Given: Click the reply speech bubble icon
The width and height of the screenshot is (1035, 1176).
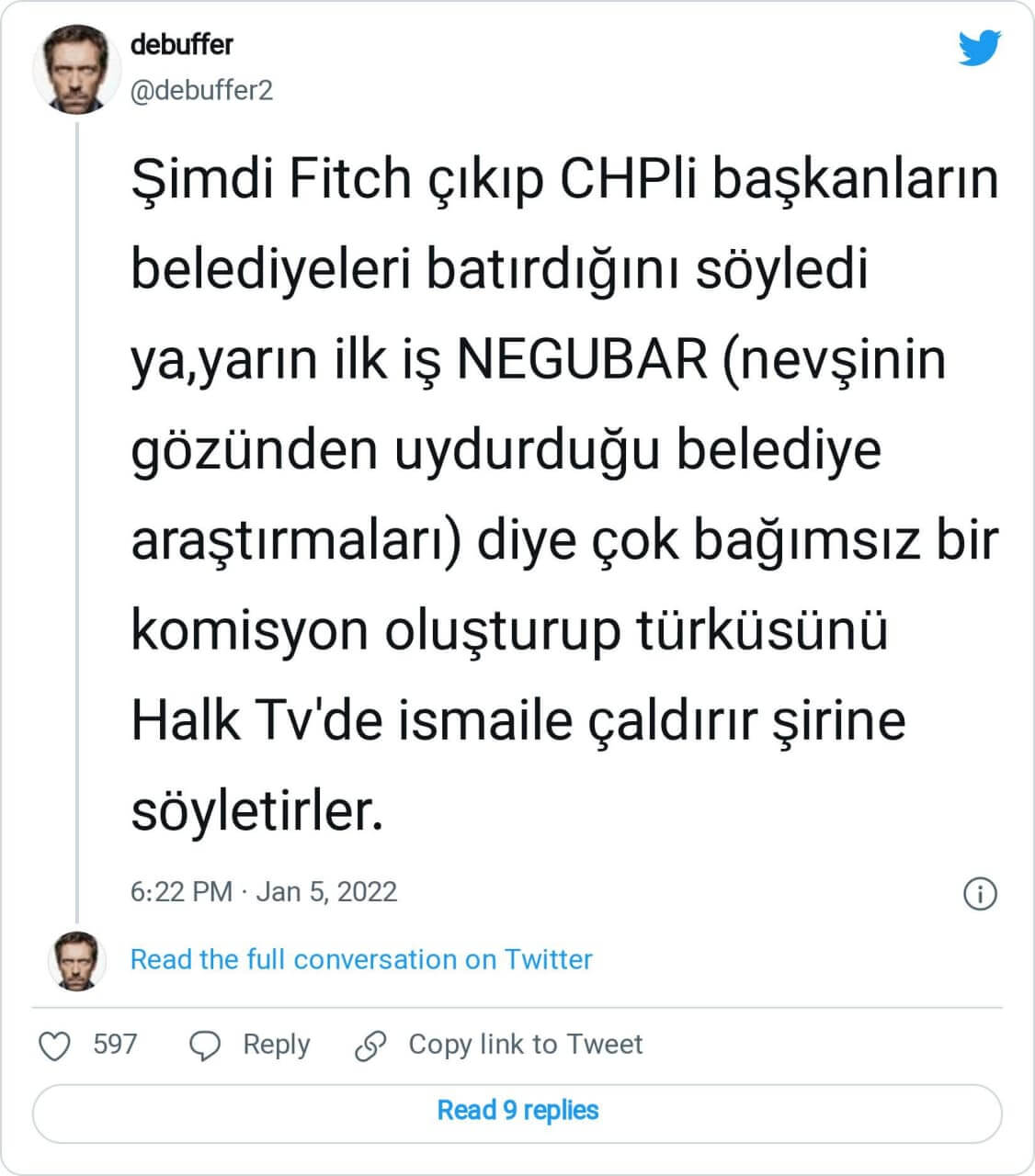Looking at the screenshot, I should click(204, 1046).
